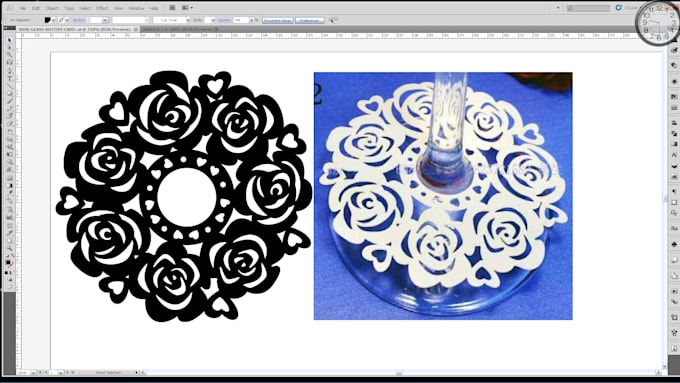Image resolution: width=680 pixels, height=383 pixels.
Task: Open the View menu
Action: 118,8
